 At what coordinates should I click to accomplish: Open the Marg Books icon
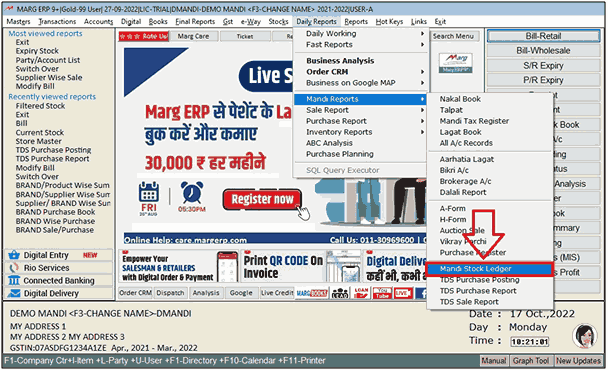(x=312, y=293)
